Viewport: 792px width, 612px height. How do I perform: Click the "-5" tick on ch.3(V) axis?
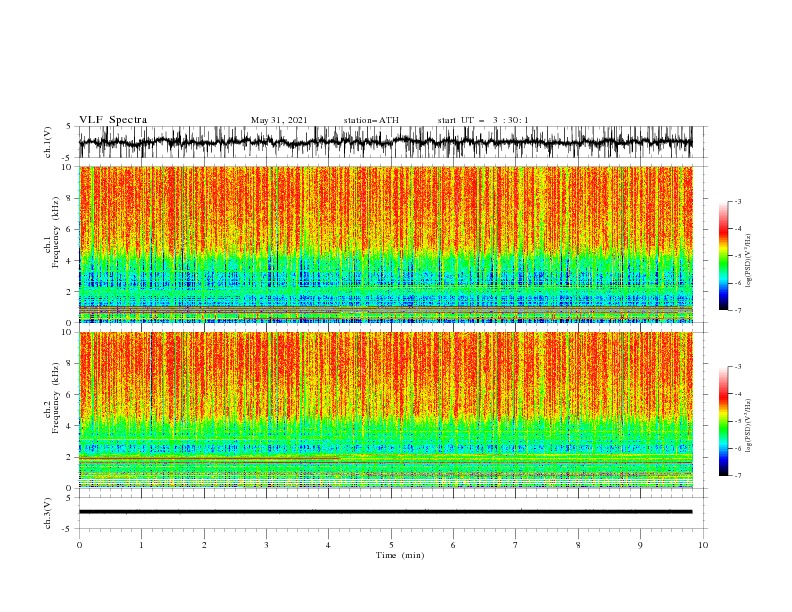click(x=68, y=529)
